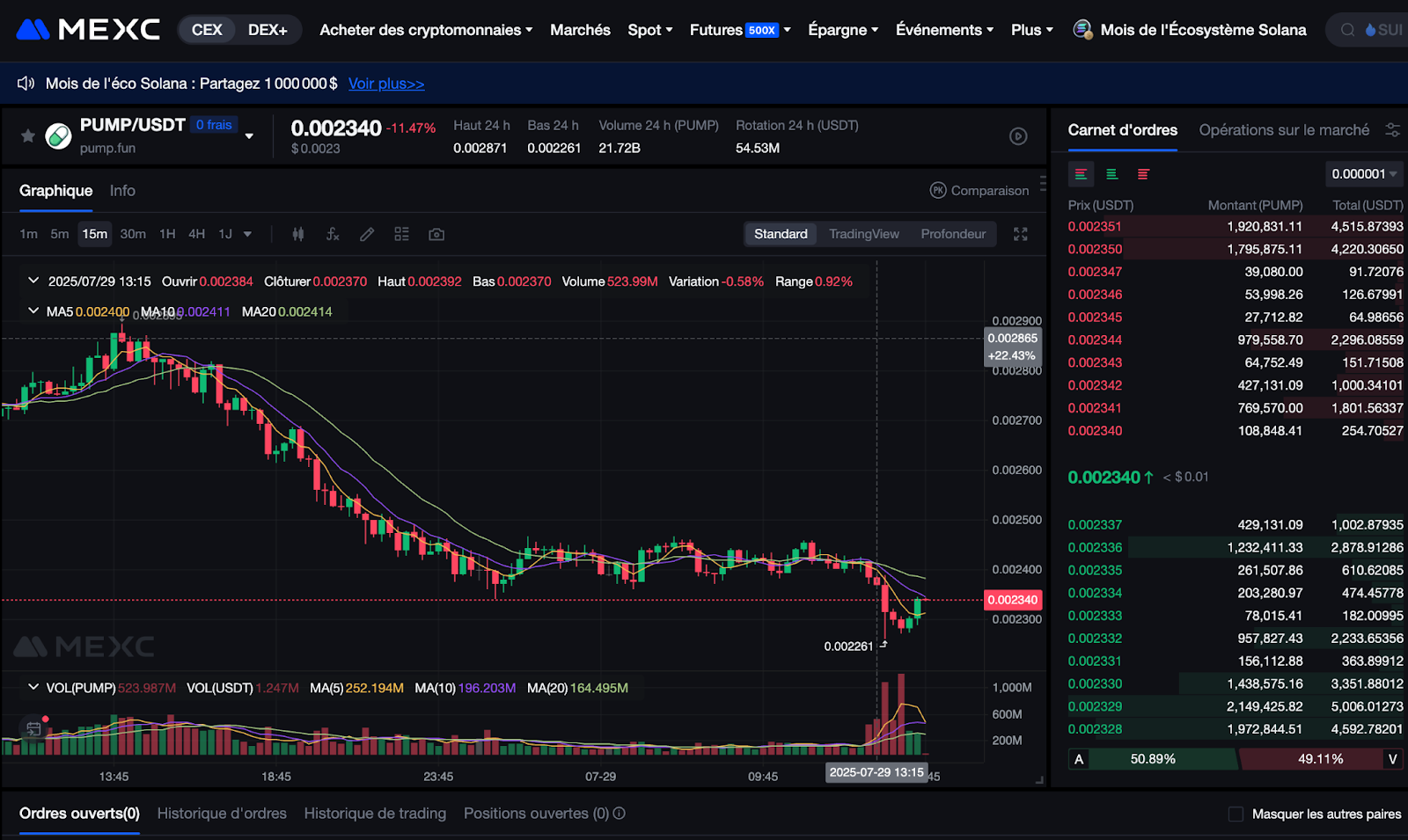Click the Solana ecosystem globe icon
The width and height of the screenshot is (1408, 840).
pos(1082,30)
